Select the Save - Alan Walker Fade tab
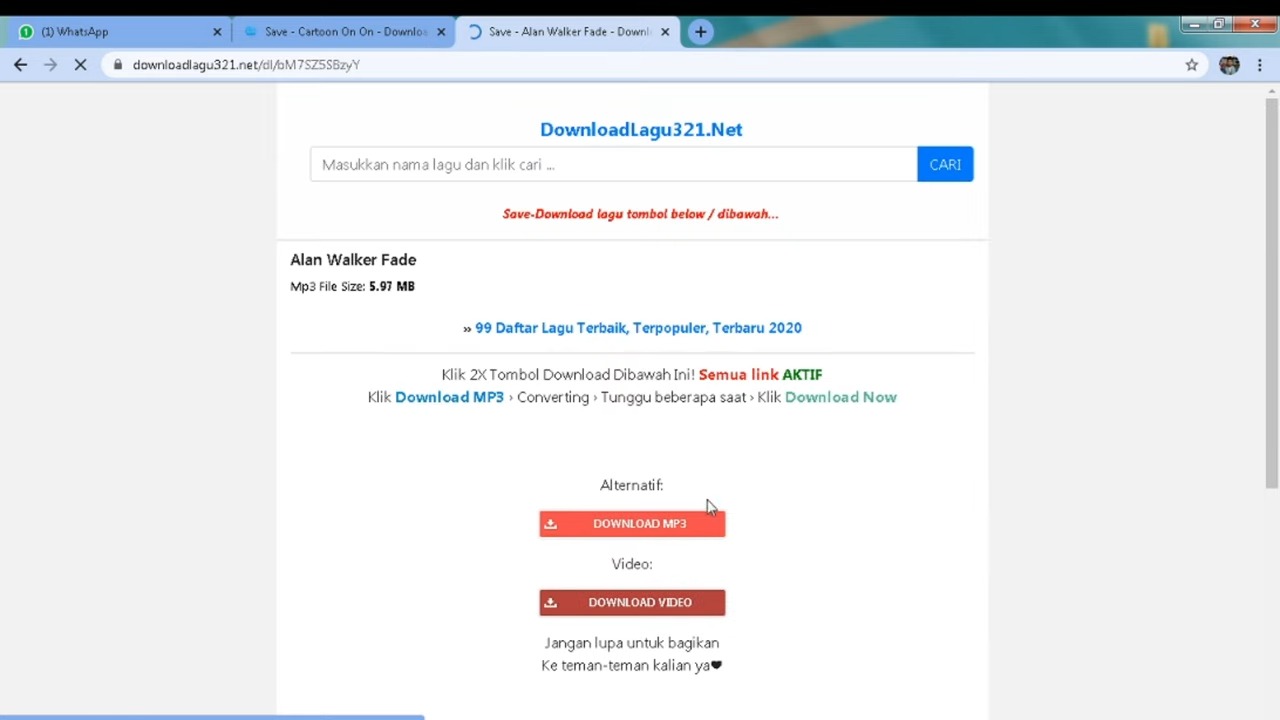The width and height of the screenshot is (1280, 720). click(567, 32)
